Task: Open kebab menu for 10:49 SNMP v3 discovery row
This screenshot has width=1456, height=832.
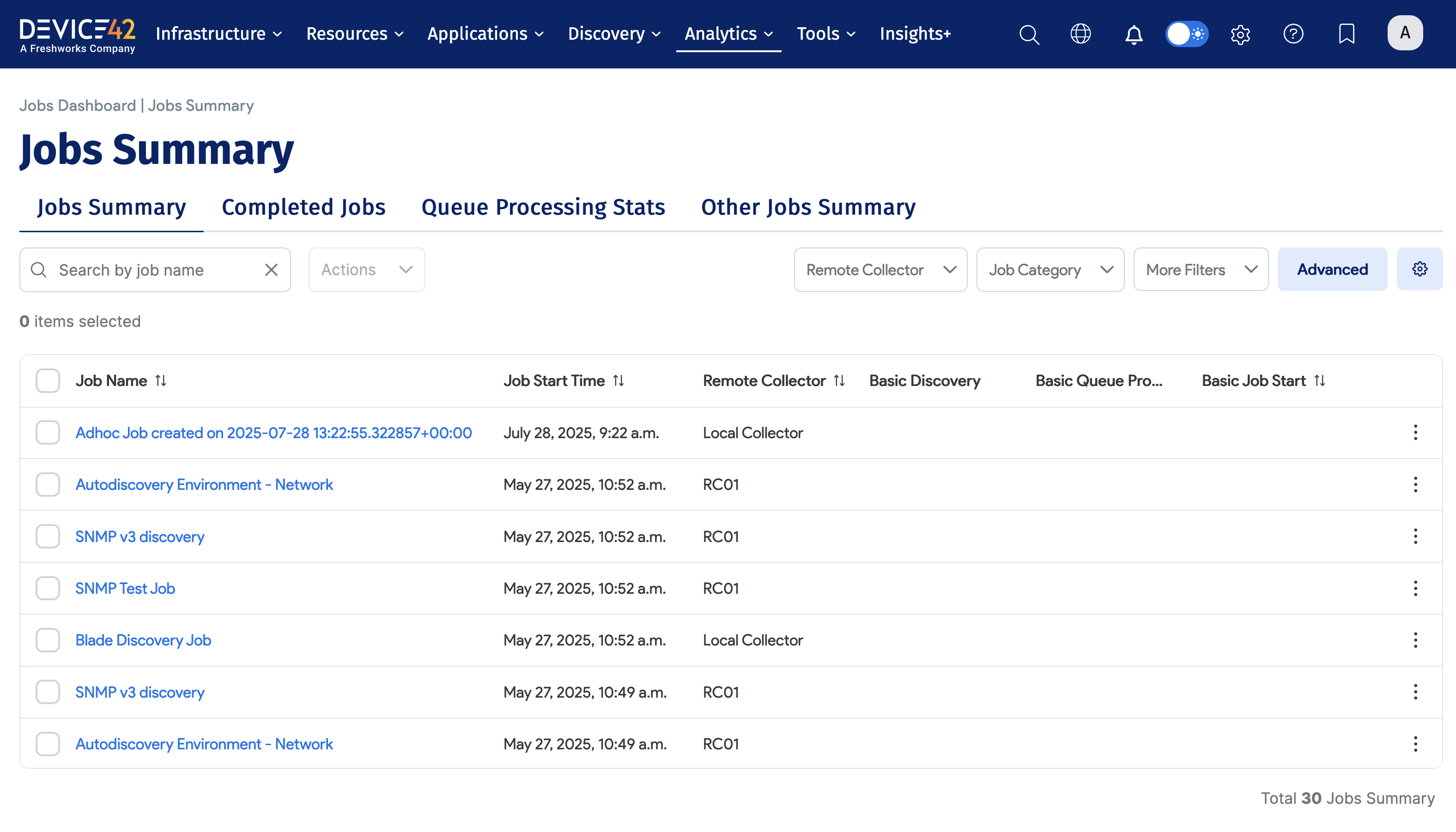Action: pos(1415,692)
